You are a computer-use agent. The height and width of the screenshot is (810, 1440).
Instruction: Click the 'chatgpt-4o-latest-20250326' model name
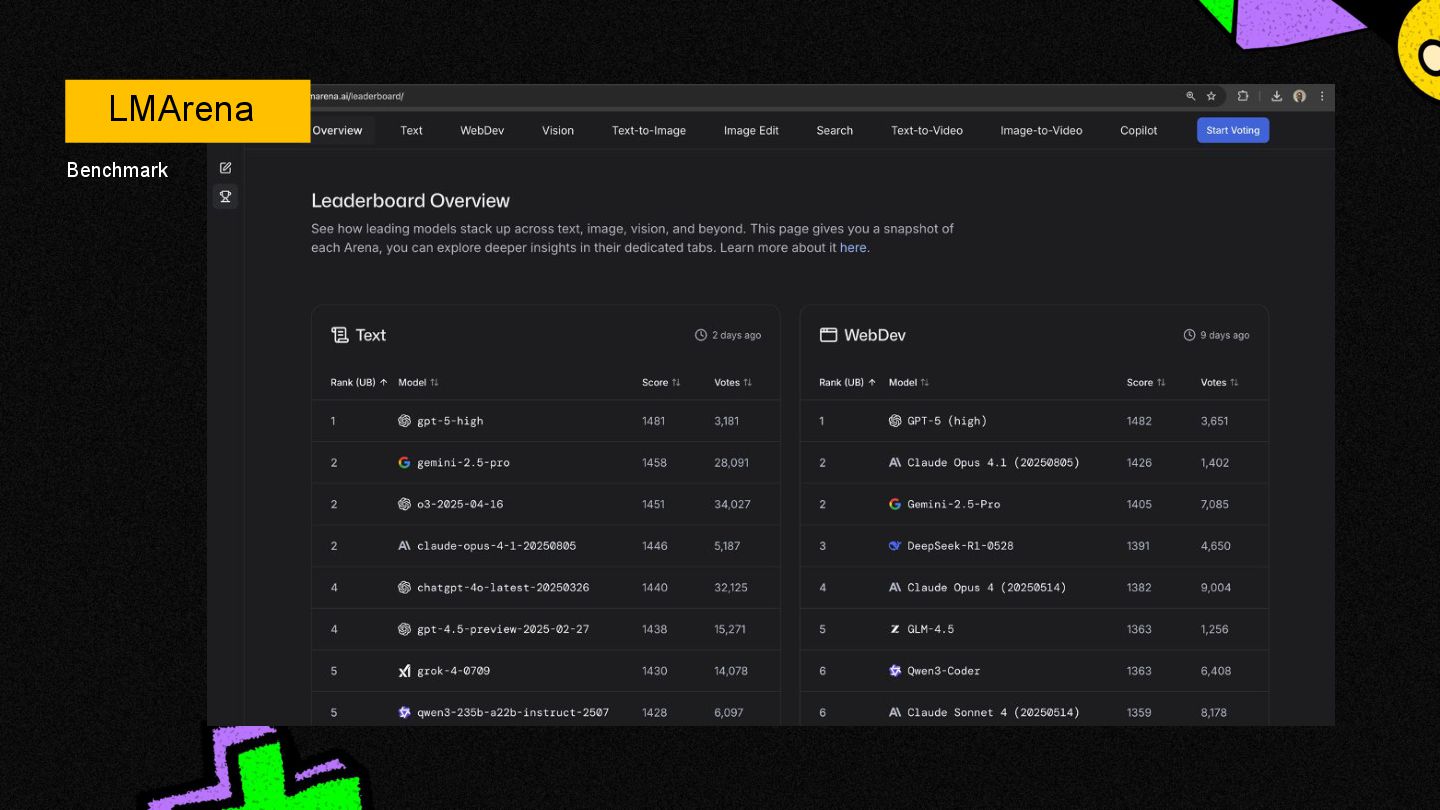tap(503, 588)
